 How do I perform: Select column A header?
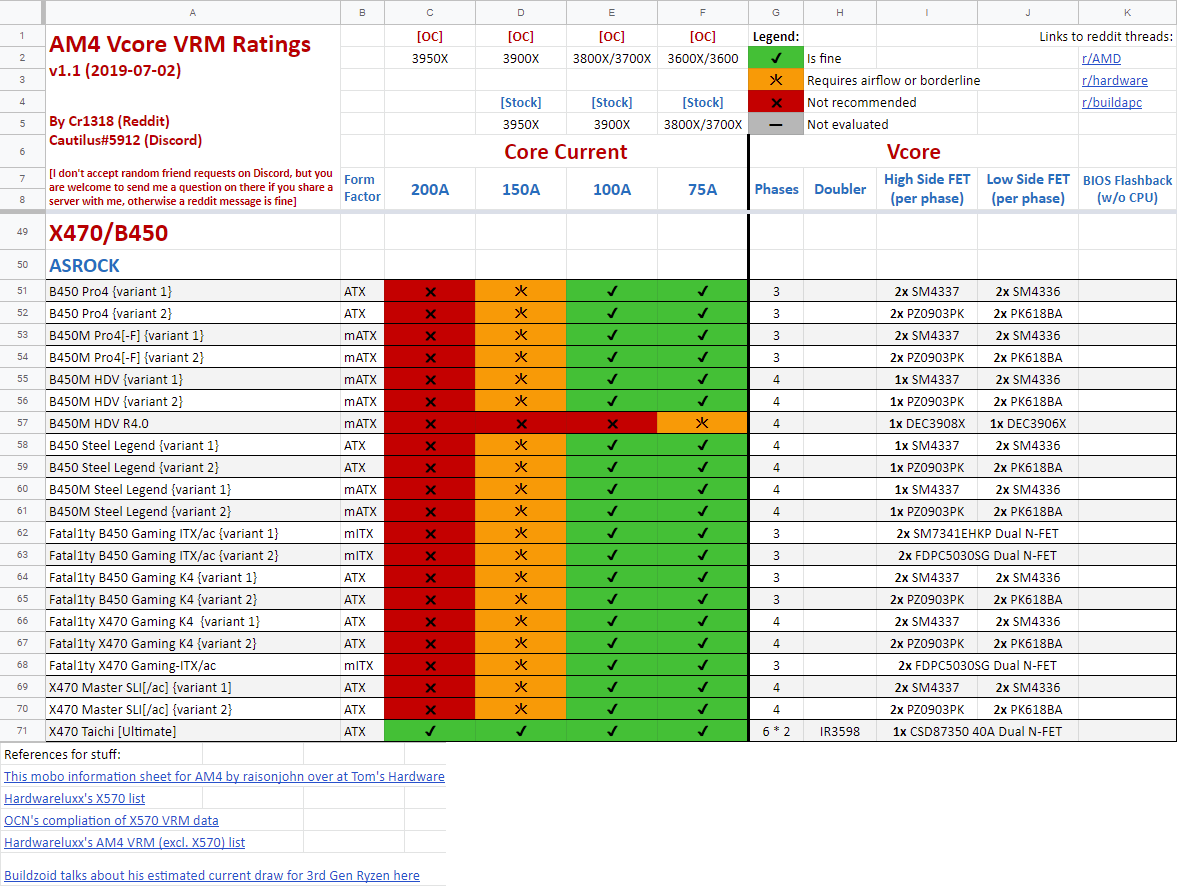pyautogui.click(x=193, y=12)
